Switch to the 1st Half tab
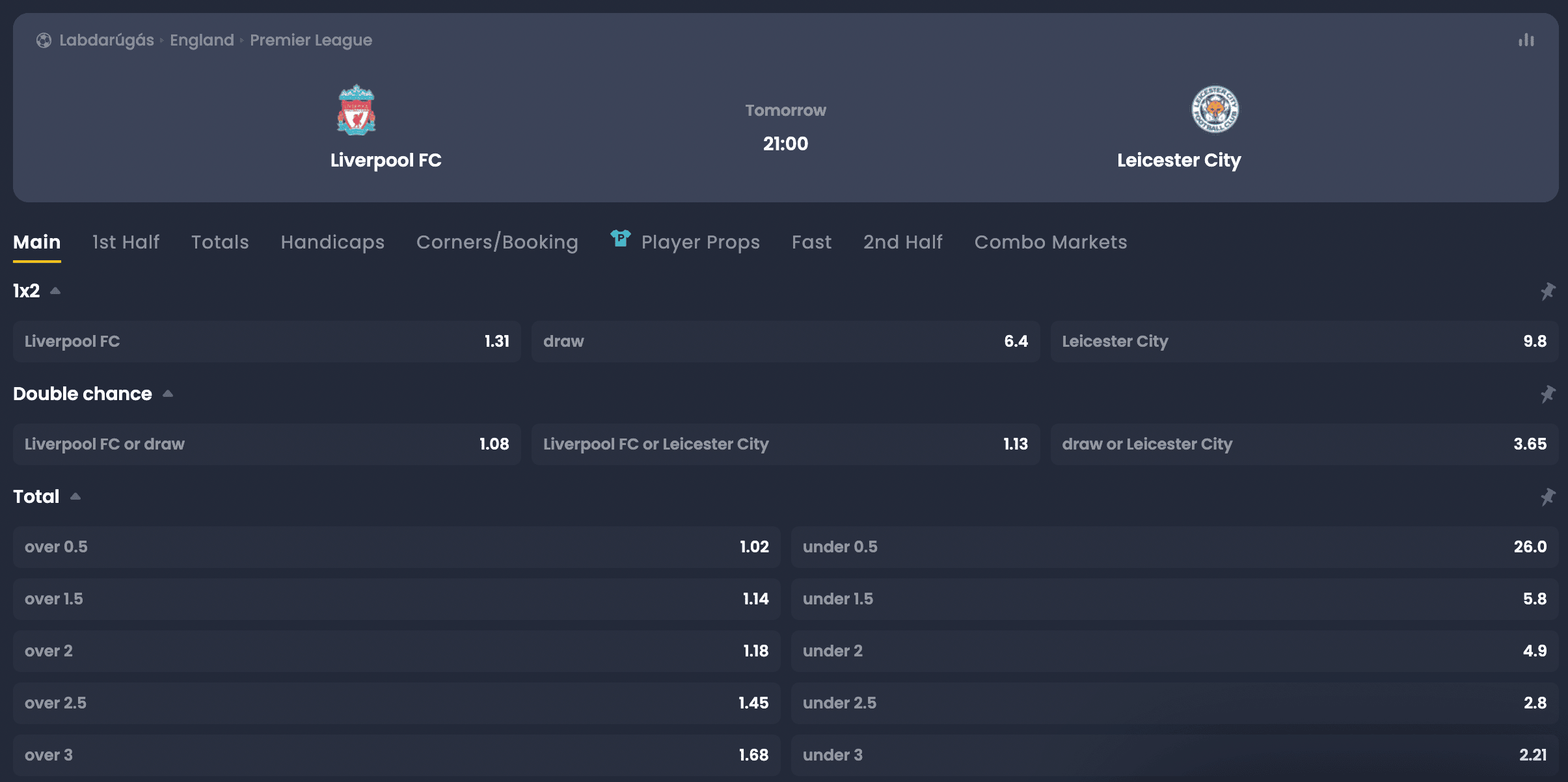1568x782 pixels. 126,242
